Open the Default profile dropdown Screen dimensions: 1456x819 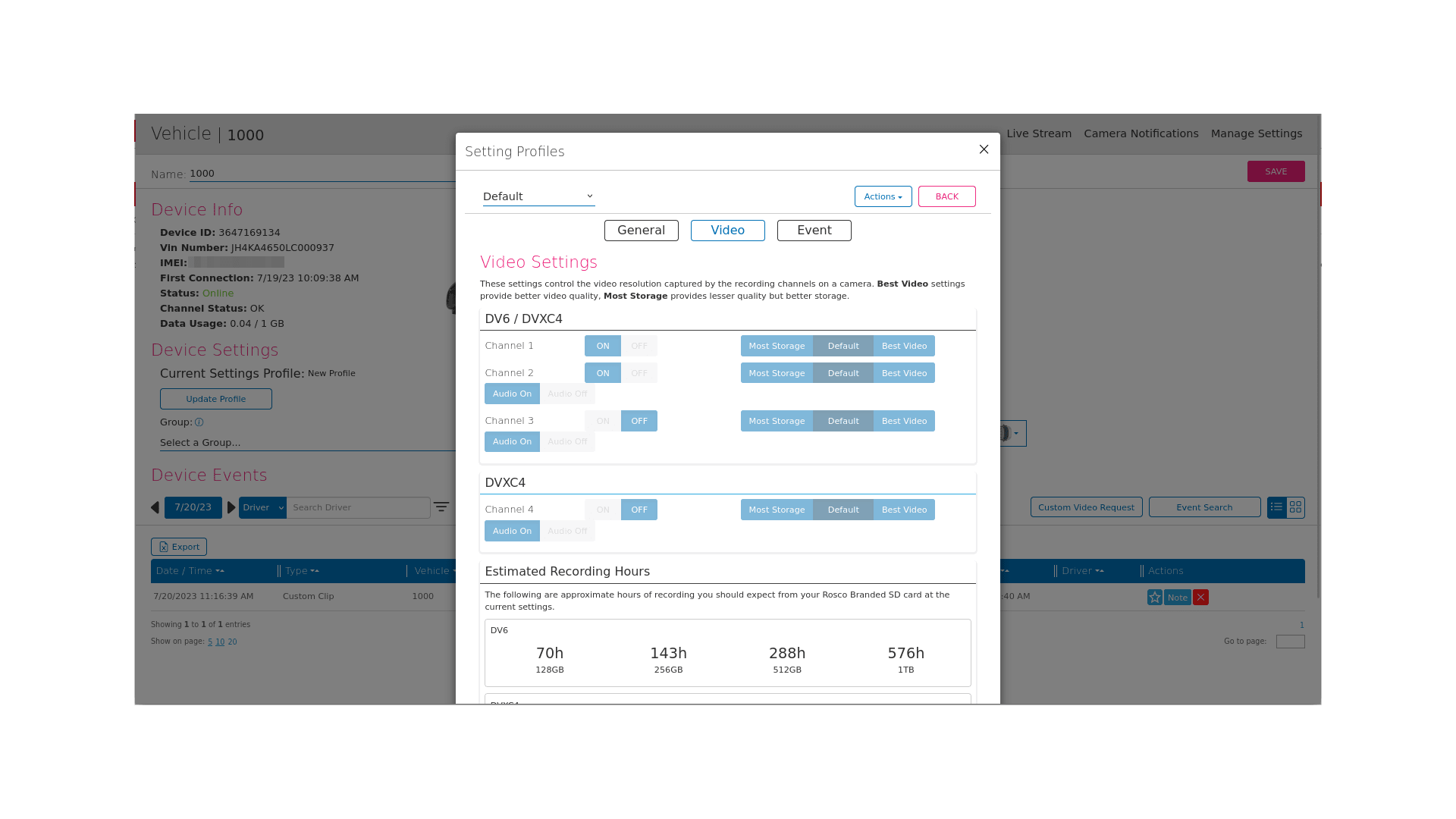coord(538,196)
